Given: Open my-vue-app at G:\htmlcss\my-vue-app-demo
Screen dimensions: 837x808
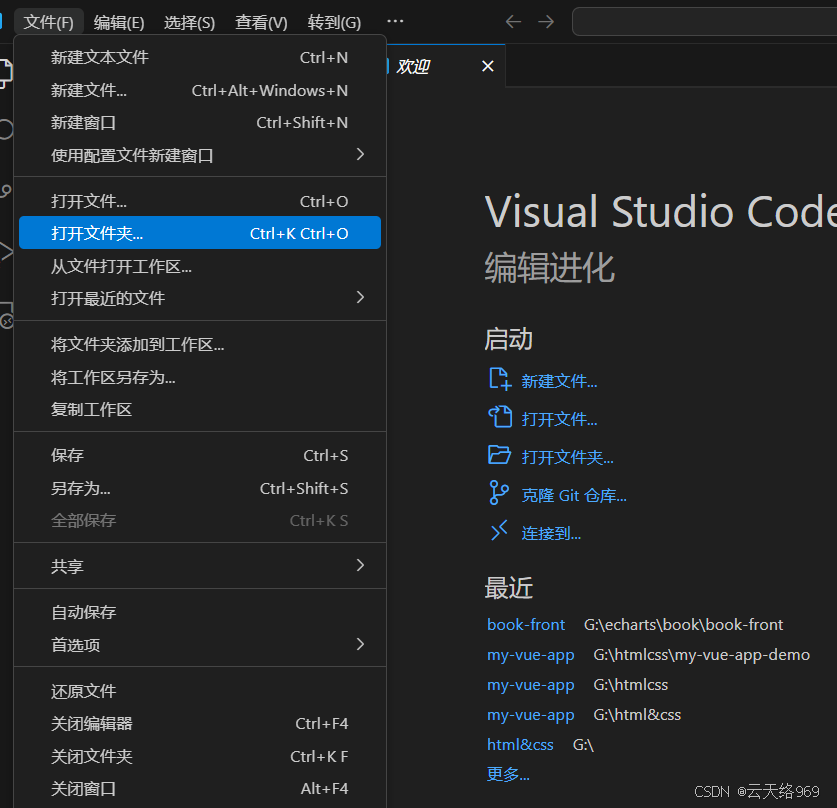Looking at the screenshot, I should pyautogui.click(x=531, y=655).
